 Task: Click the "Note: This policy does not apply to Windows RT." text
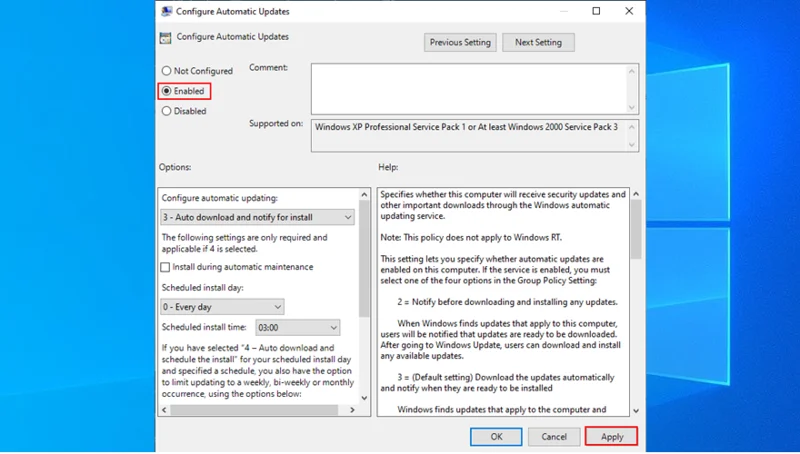(x=471, y=237)
